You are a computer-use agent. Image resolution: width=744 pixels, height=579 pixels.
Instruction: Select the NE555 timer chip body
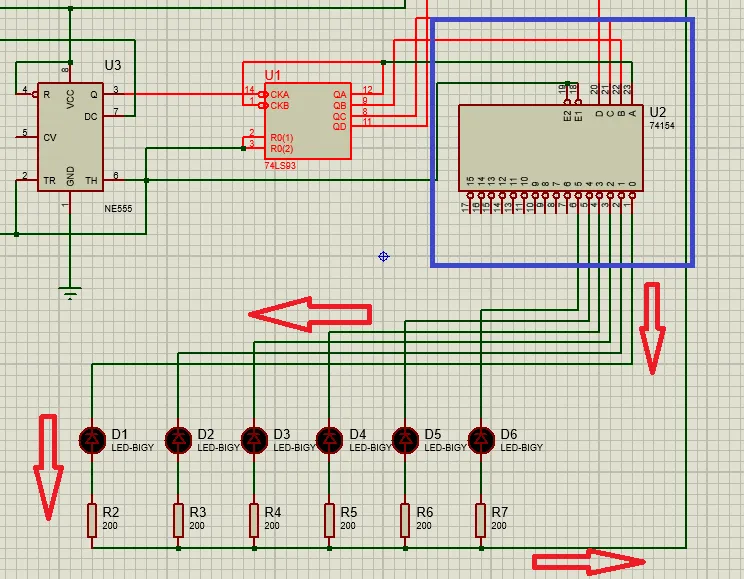[x=70, y=137]
